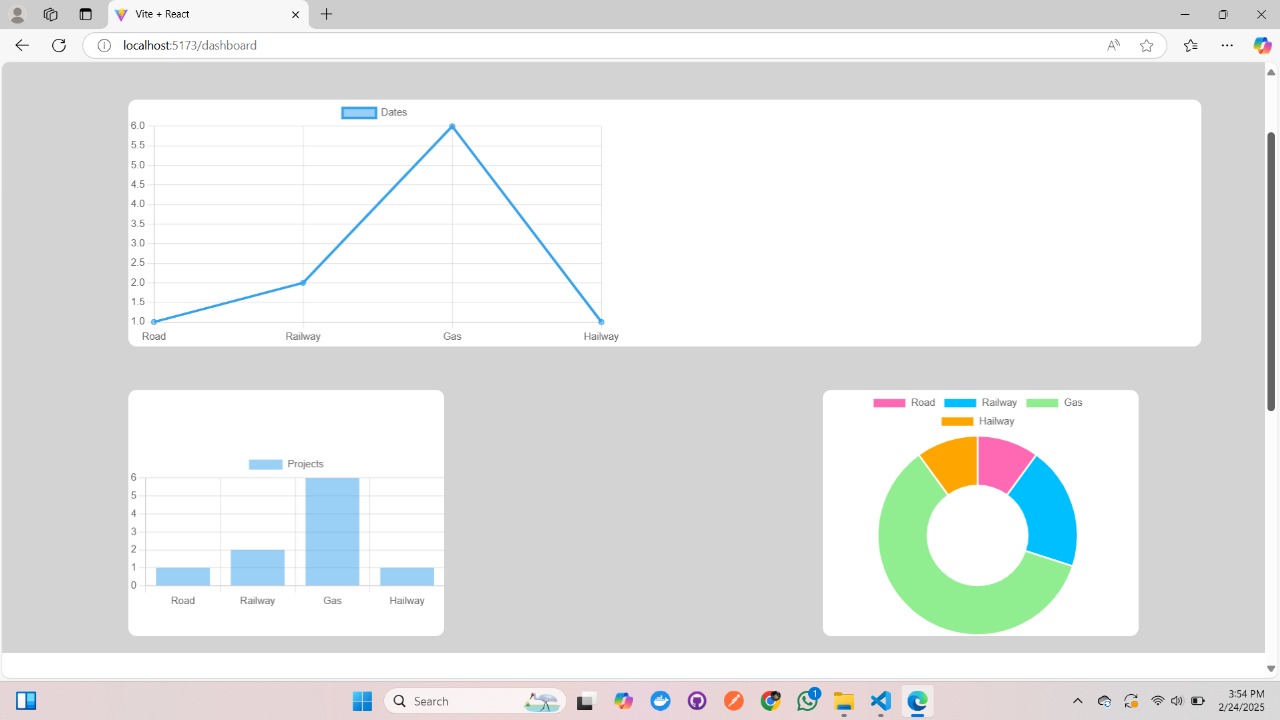The height and width of the screenshot is (720, 1280).
Task: View site information icon in address bar
Action: pos(104,45)
